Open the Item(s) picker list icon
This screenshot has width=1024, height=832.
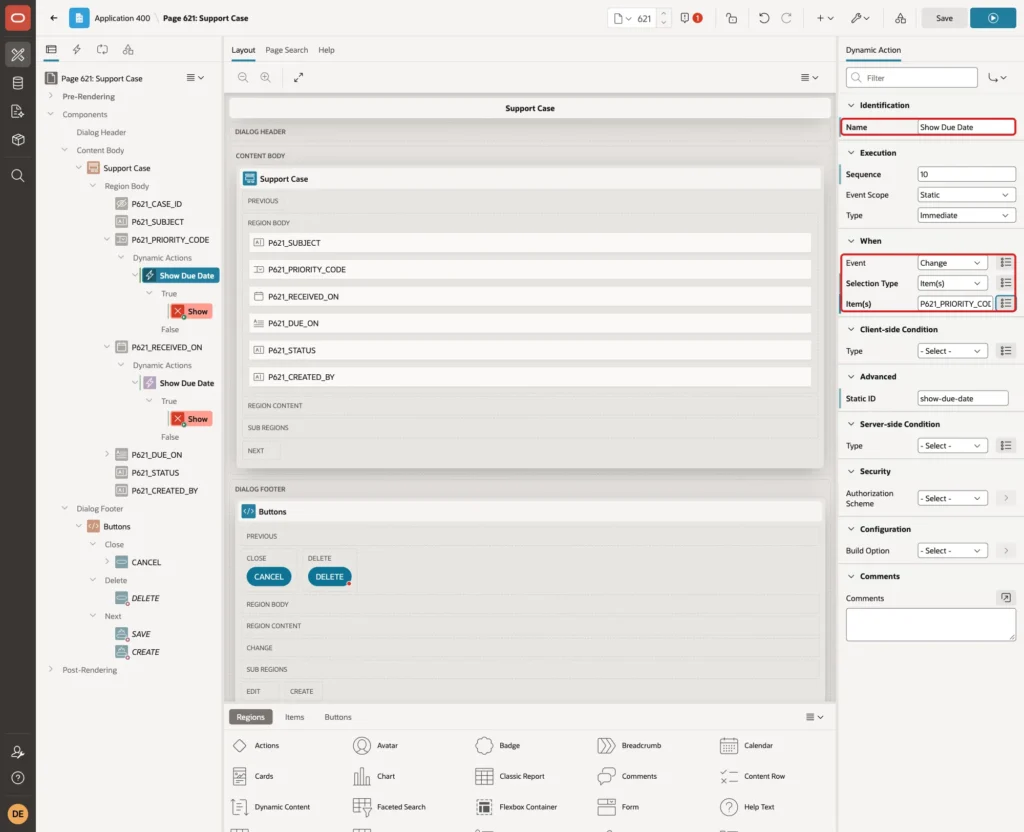[x=1006, y=303]
